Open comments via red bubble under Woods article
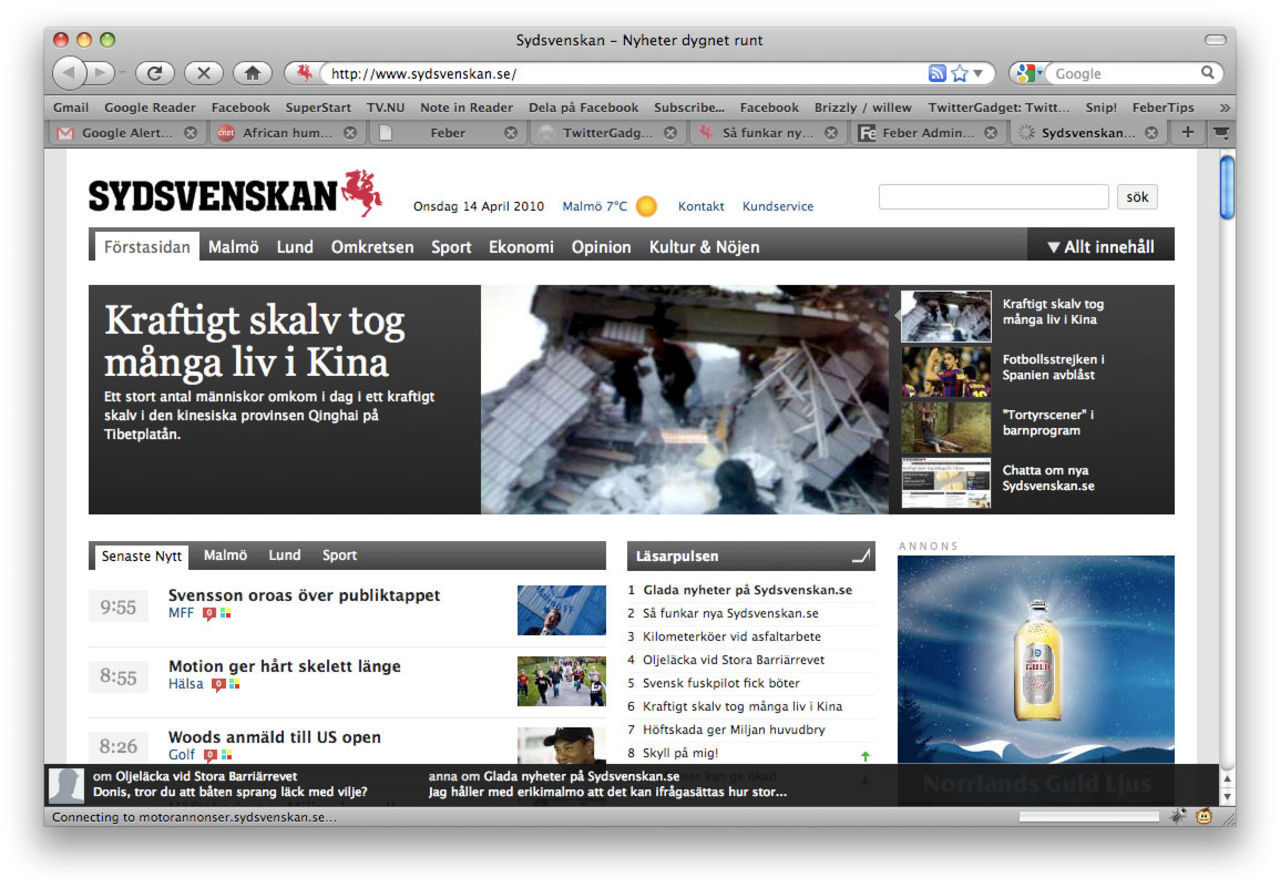 (x=210, y=755)
